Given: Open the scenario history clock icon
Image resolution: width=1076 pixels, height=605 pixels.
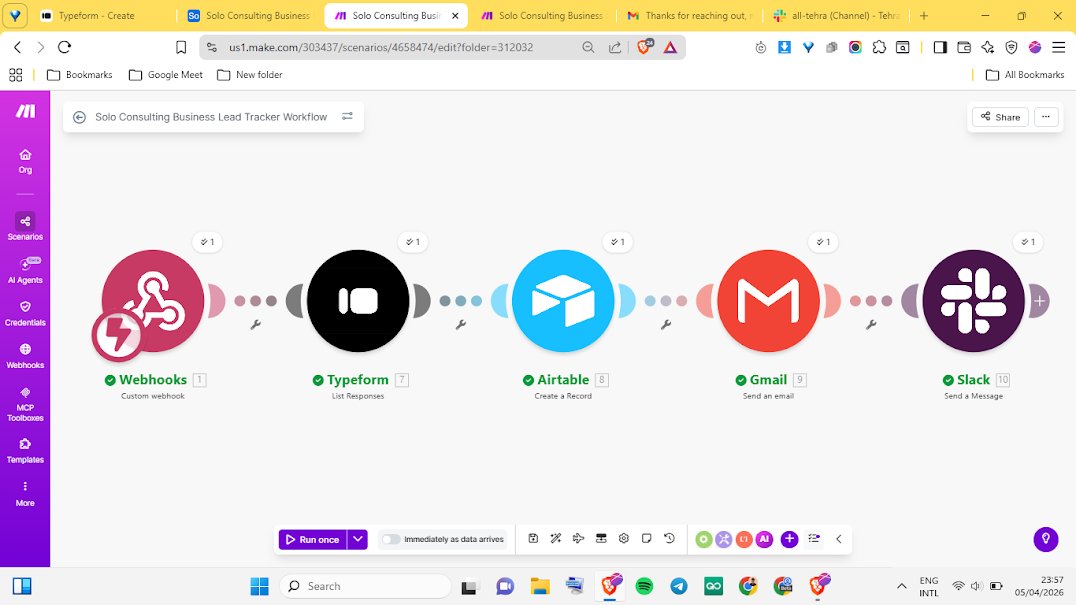Looking at the screenshot, I should tap(670, 538).
